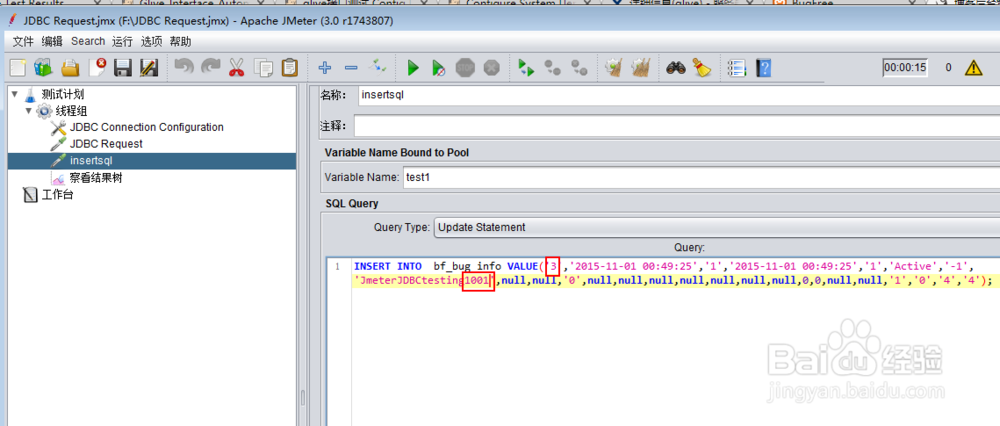1000x426 pixels.
Task: Select JDBC Request tree node
Action: (x=106, y=144)
